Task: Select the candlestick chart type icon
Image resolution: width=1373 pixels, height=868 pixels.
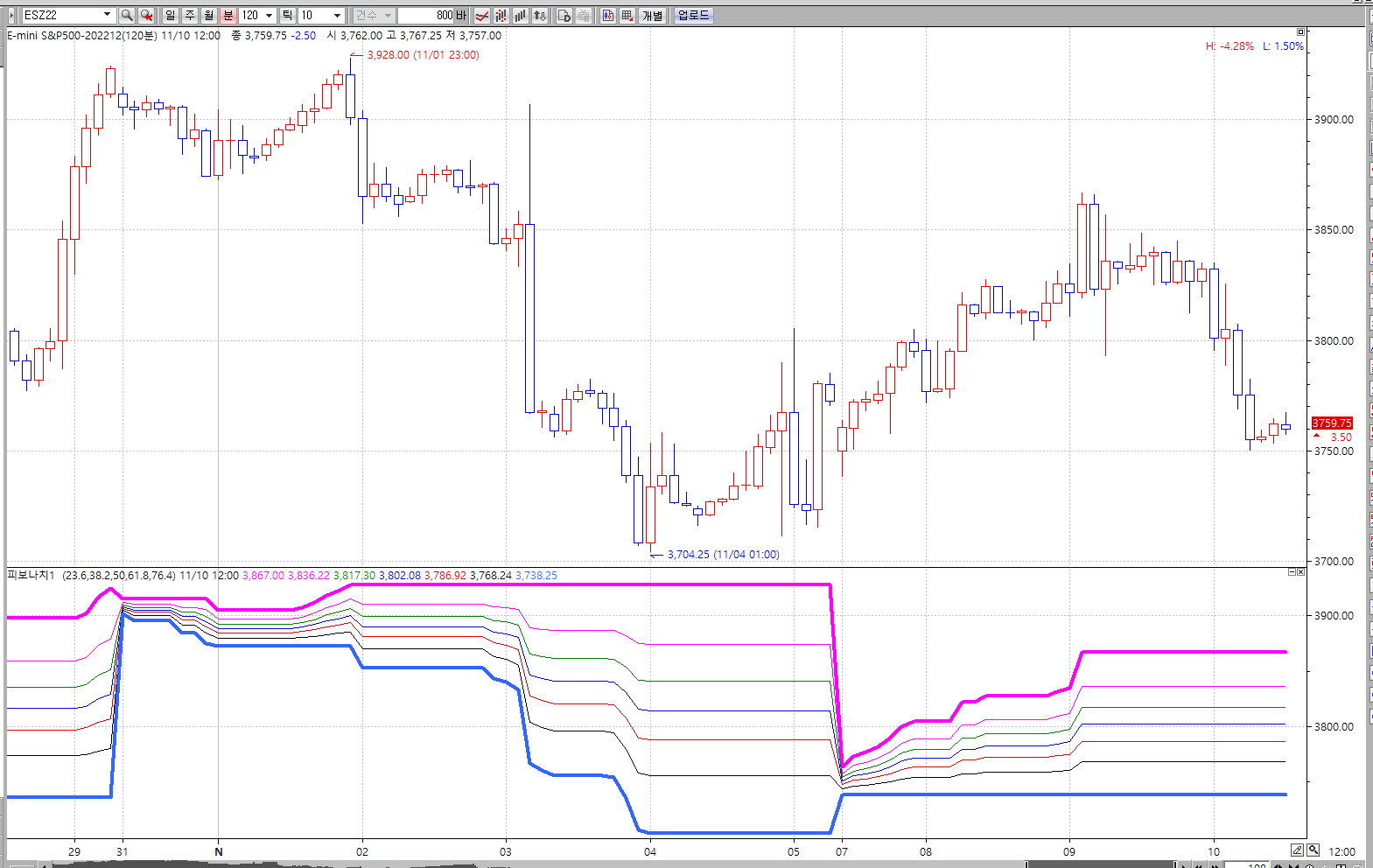Action: pyautogui.click(x=501, y=16)
